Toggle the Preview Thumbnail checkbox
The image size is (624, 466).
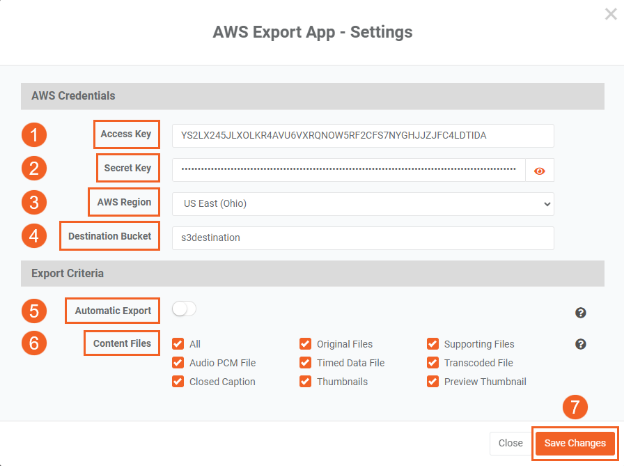tap(433, 381)
